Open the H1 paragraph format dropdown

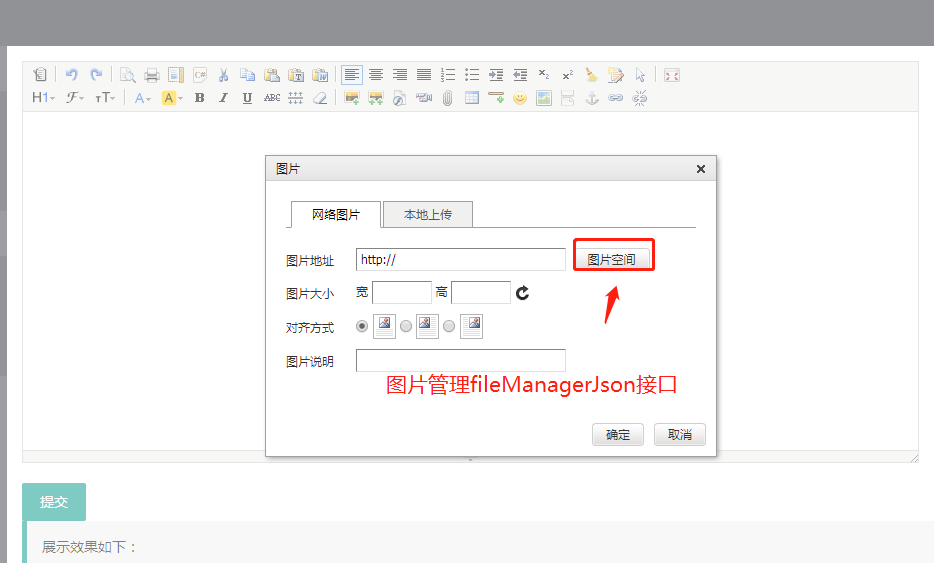tap(45, 98)
